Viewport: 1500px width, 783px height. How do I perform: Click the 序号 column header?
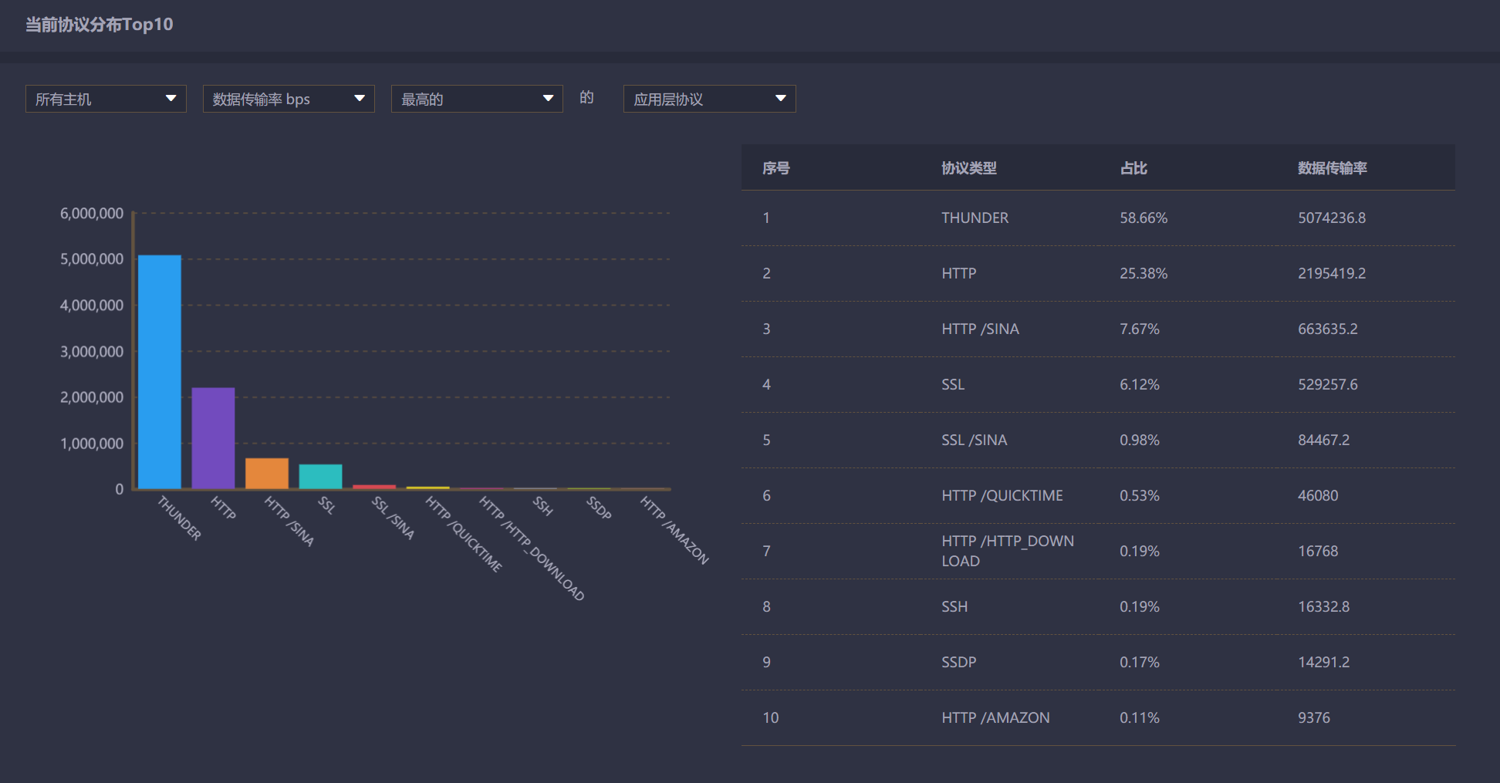pyautogui.click(x=776, y=168)
